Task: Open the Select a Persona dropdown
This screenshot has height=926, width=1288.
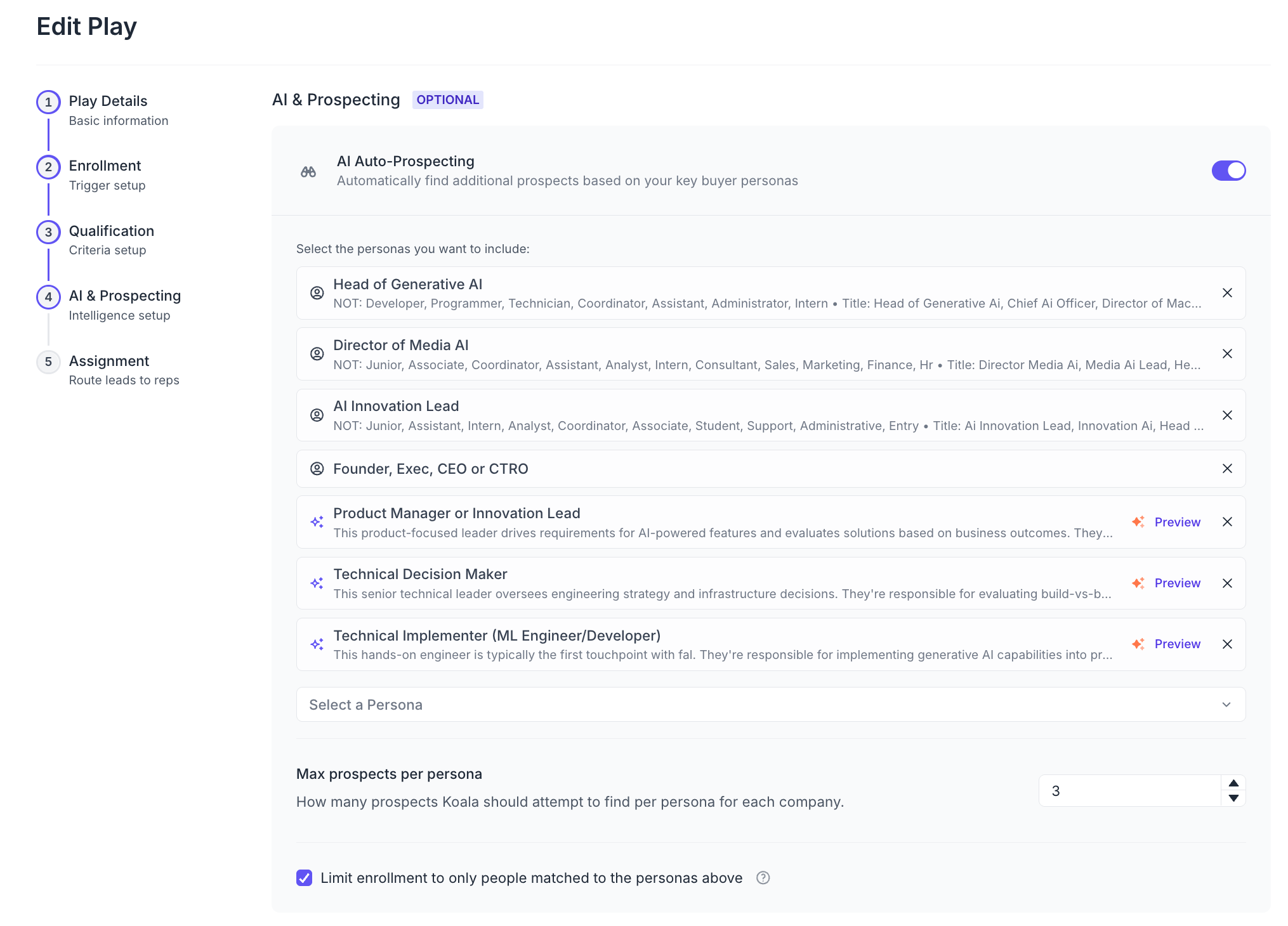Action: coord(770,705)
